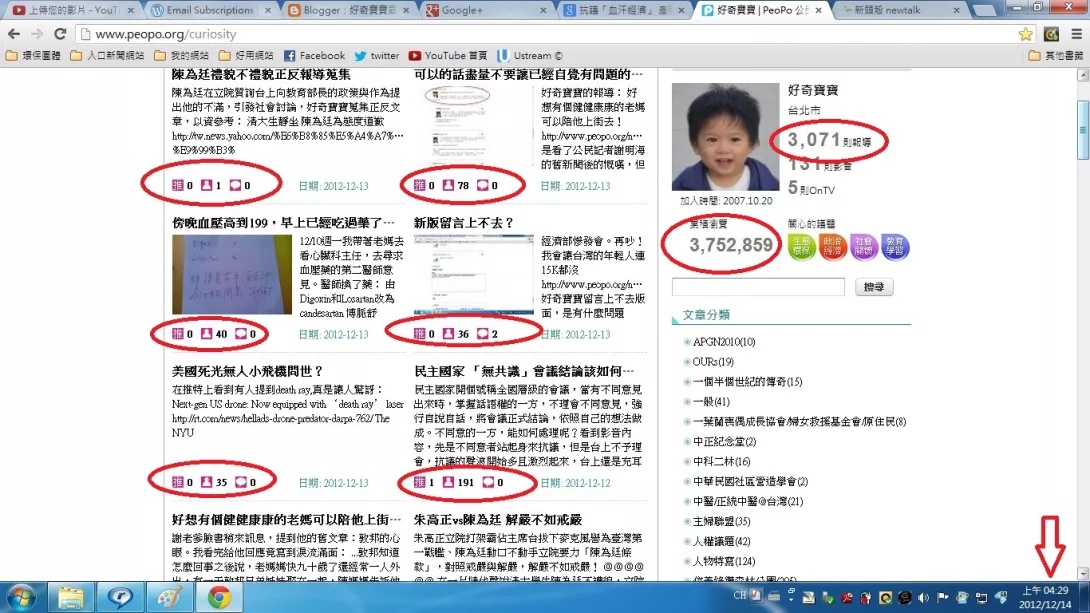Click viewers icon showing 40 views
Viewport: 1090px width, 613px height.
tap(206, 334)
